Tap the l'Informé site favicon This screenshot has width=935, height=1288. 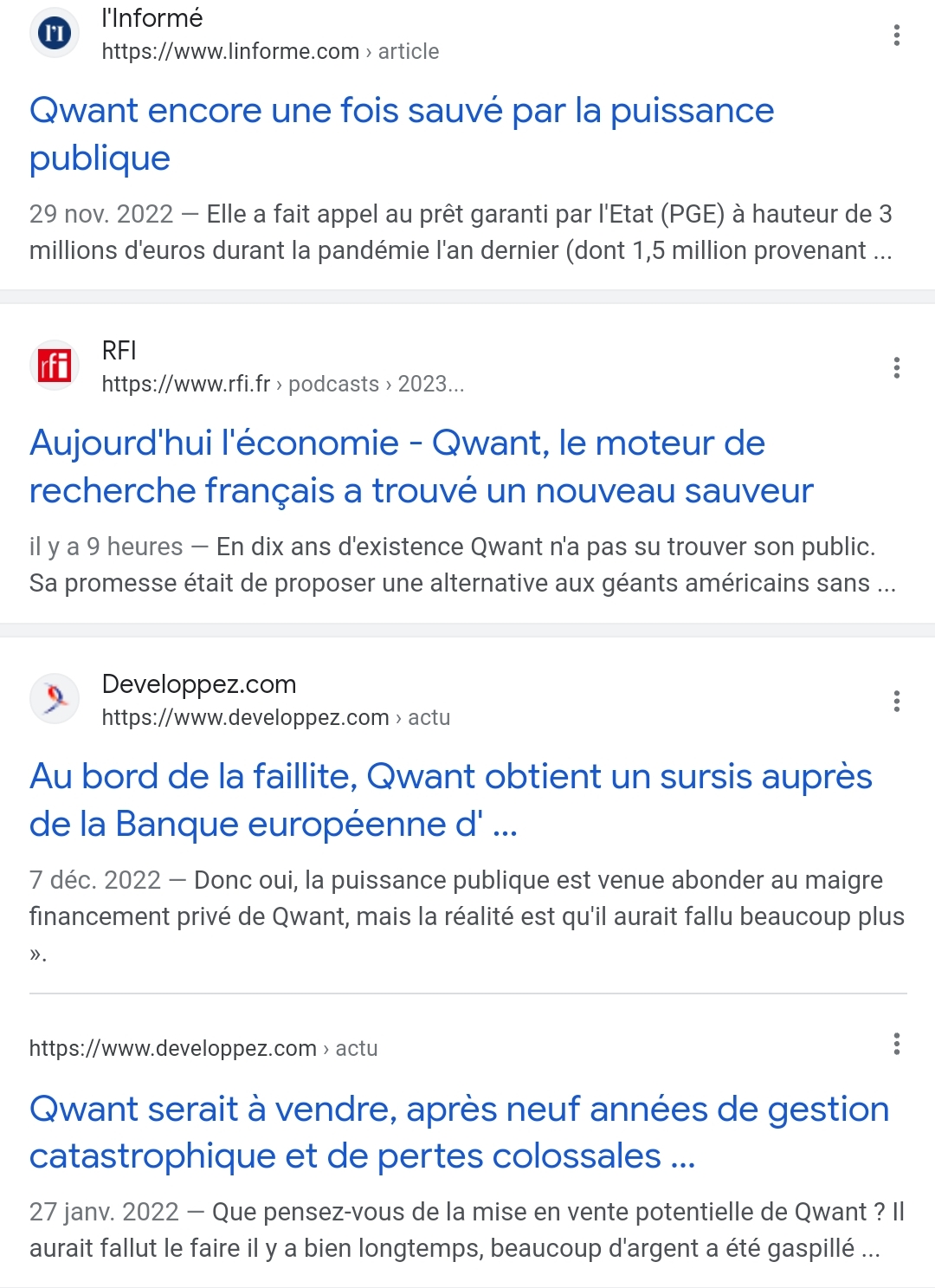point(55,34)
